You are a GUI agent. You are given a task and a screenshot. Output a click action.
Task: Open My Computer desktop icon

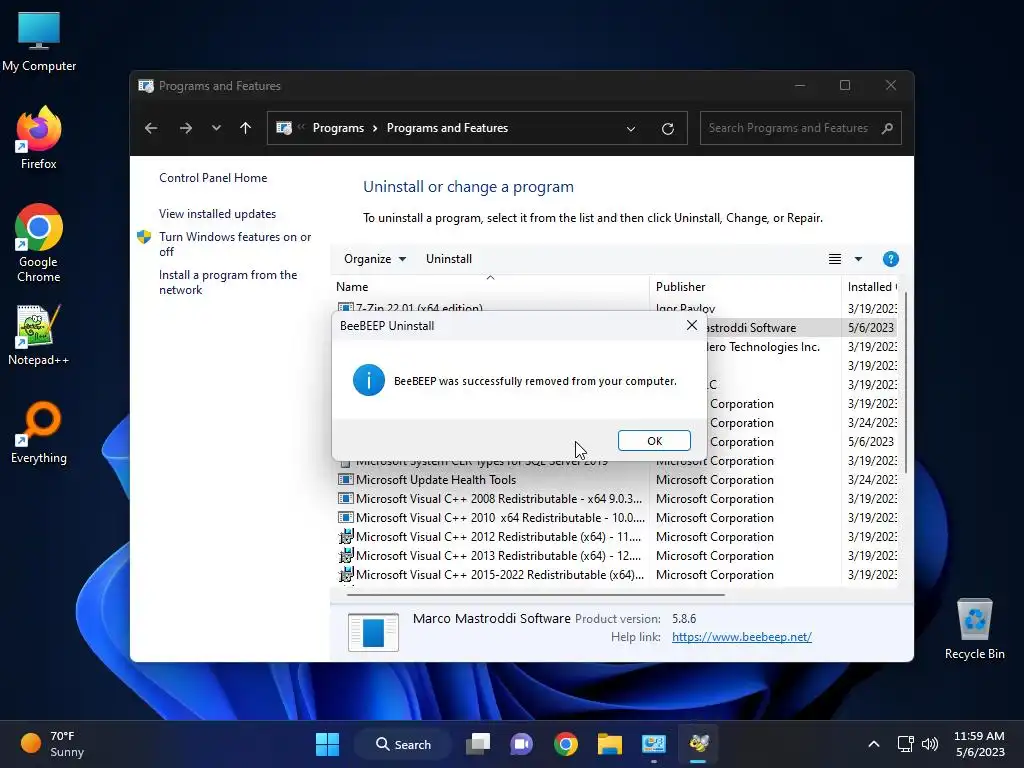(x=39, y=40)
